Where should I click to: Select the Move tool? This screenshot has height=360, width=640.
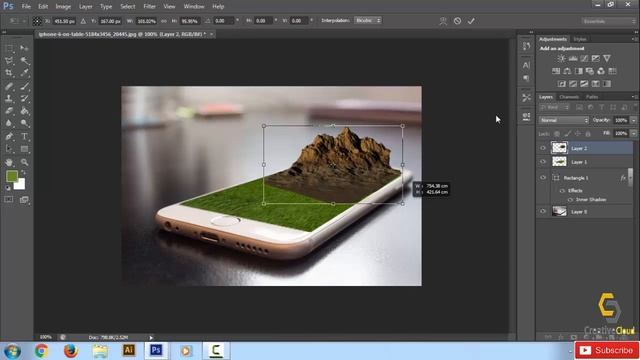click(x=24, y=49)
